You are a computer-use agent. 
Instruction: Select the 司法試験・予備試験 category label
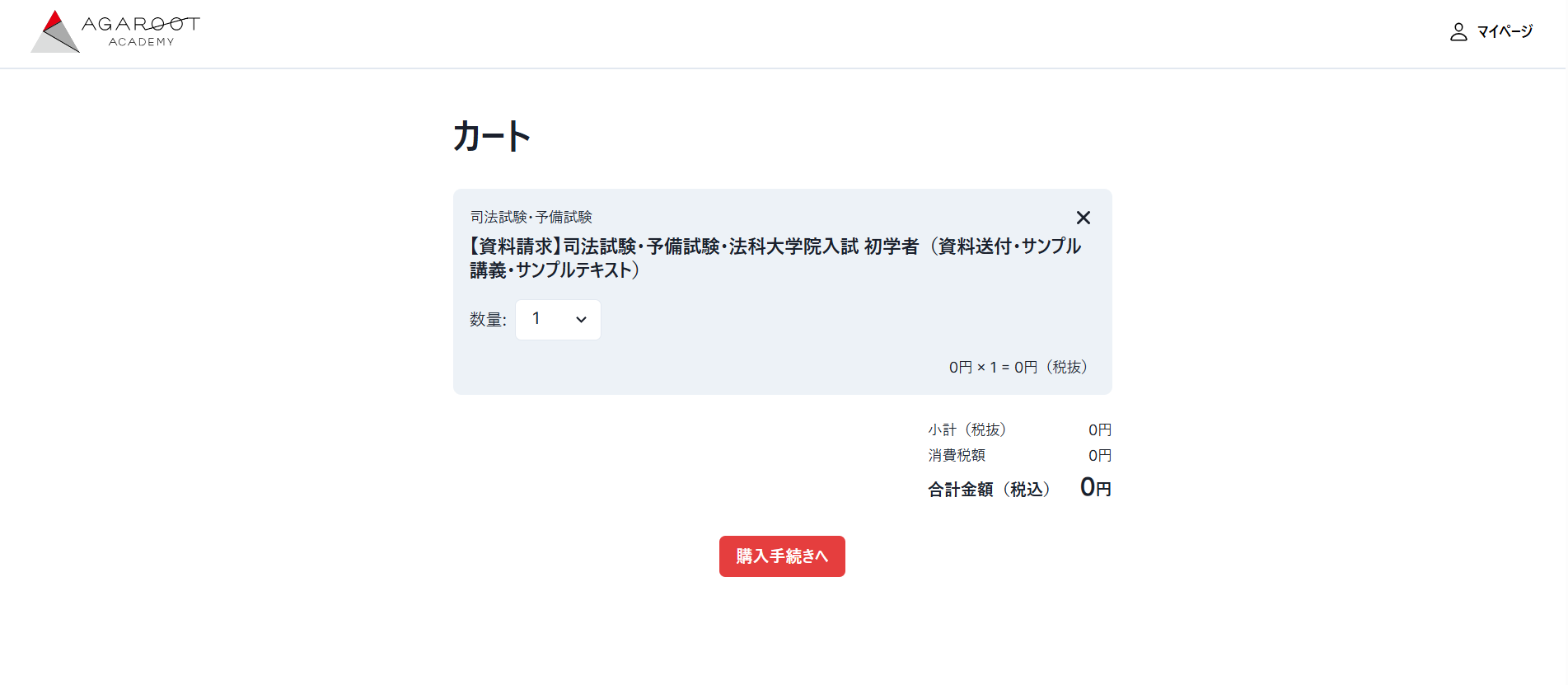pyautogui.click(x=532, y=217)
